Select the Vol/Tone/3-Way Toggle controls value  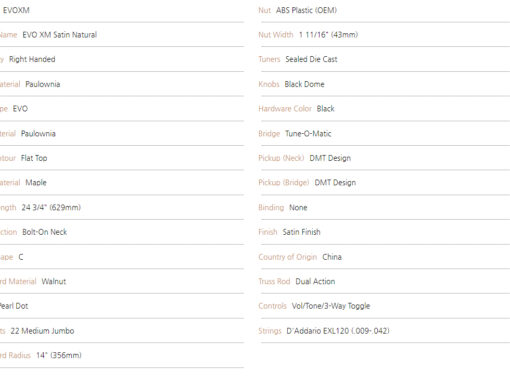point(331,306)
